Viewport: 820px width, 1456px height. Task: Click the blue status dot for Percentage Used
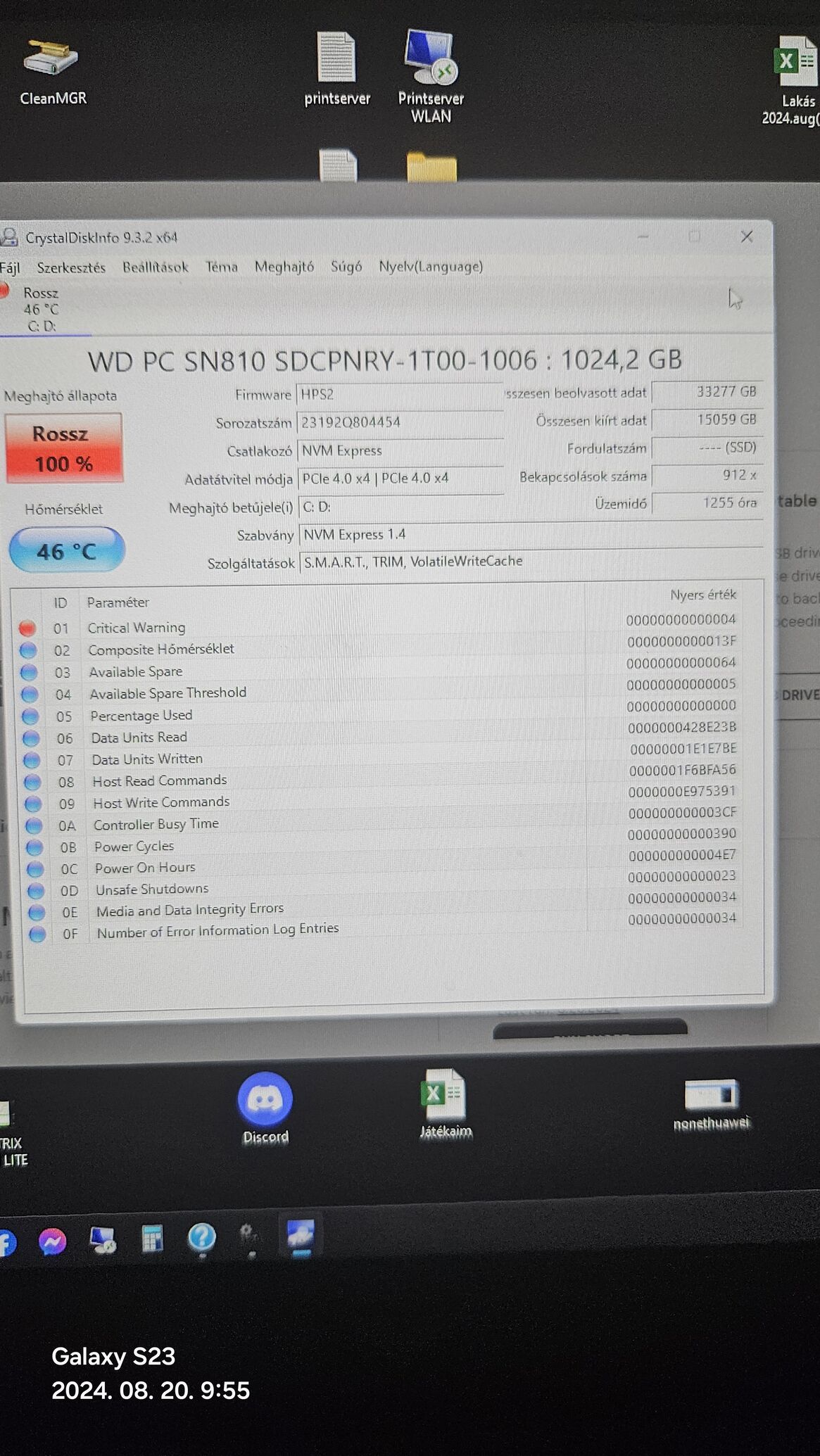pos(30,716)
